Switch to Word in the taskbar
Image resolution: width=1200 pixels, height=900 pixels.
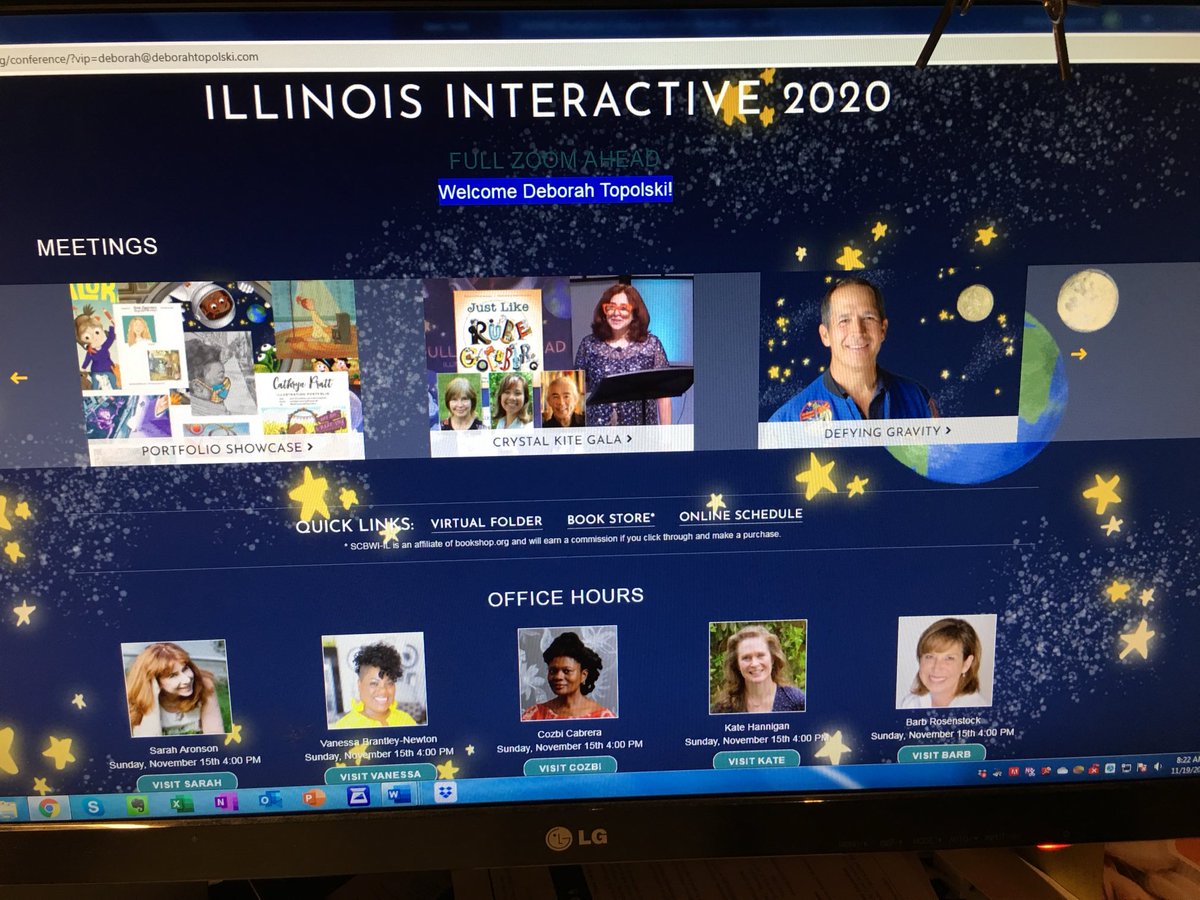(399, 795)
